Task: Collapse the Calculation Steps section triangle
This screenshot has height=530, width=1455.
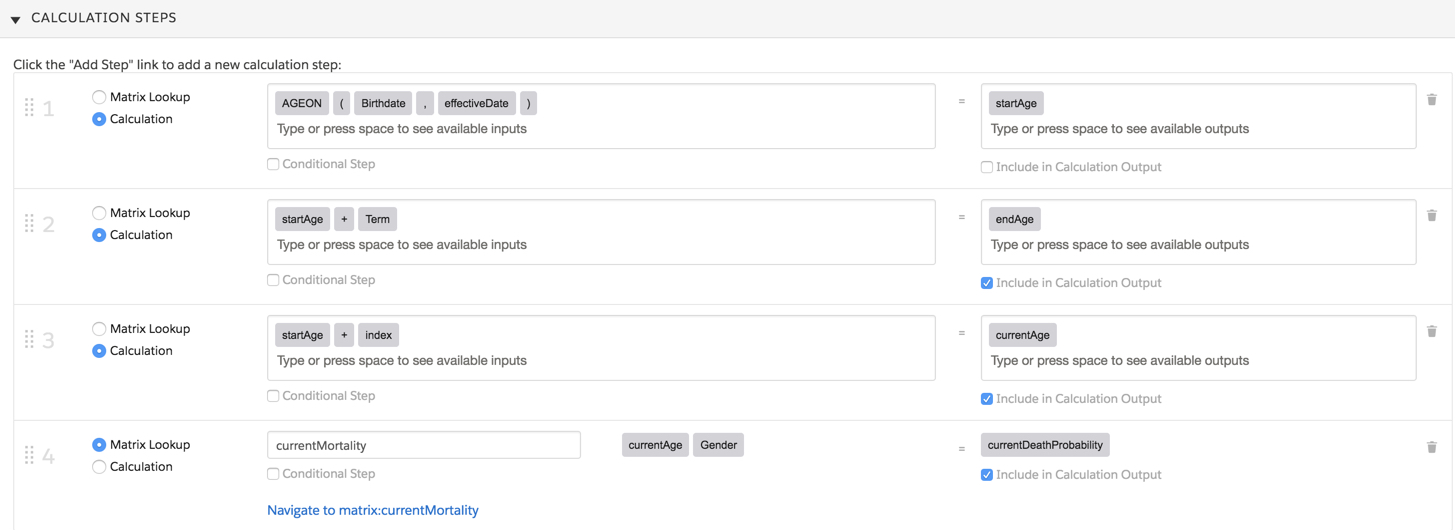Action: click(16, 19)
